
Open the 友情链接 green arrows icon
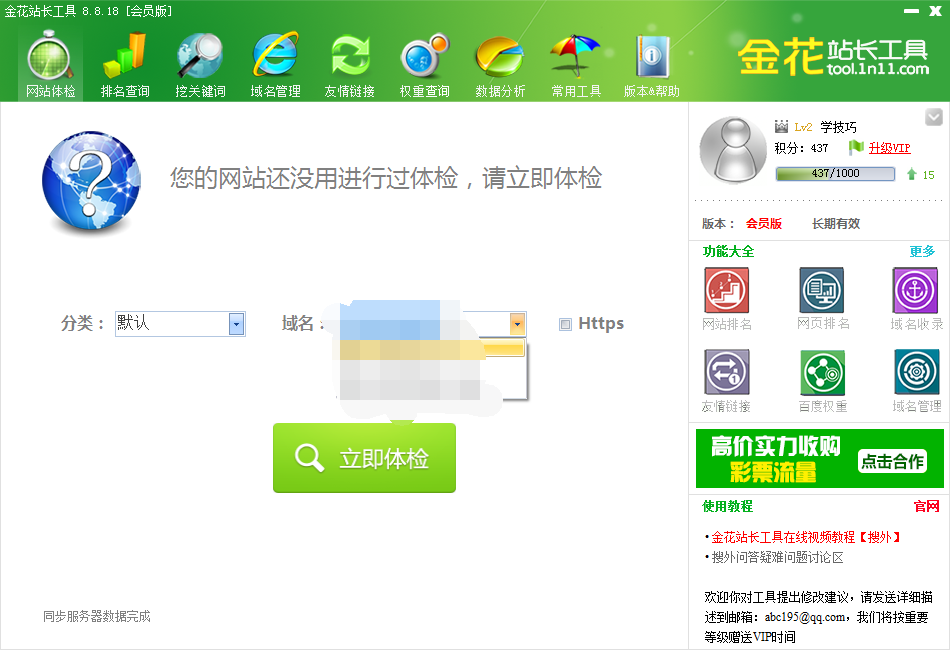click(x=350, y=65)
